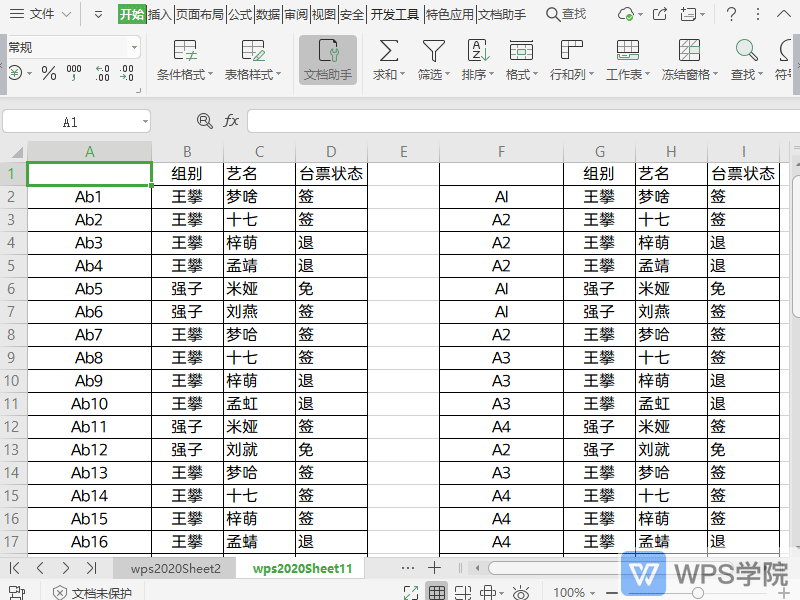Switch to the 插入 ribbon tab

[x=160, y=14]
